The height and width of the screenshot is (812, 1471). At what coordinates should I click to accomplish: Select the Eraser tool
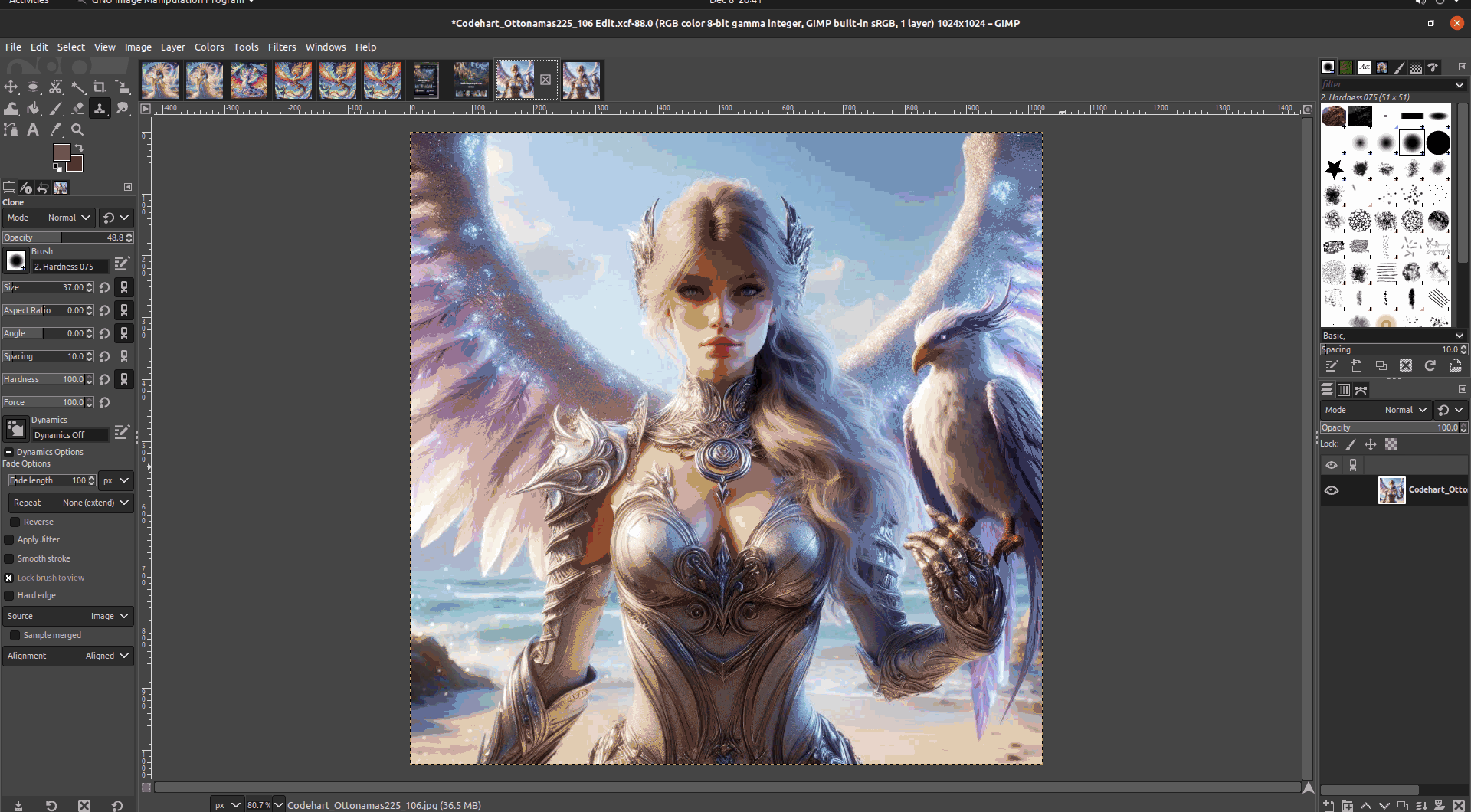77,109
